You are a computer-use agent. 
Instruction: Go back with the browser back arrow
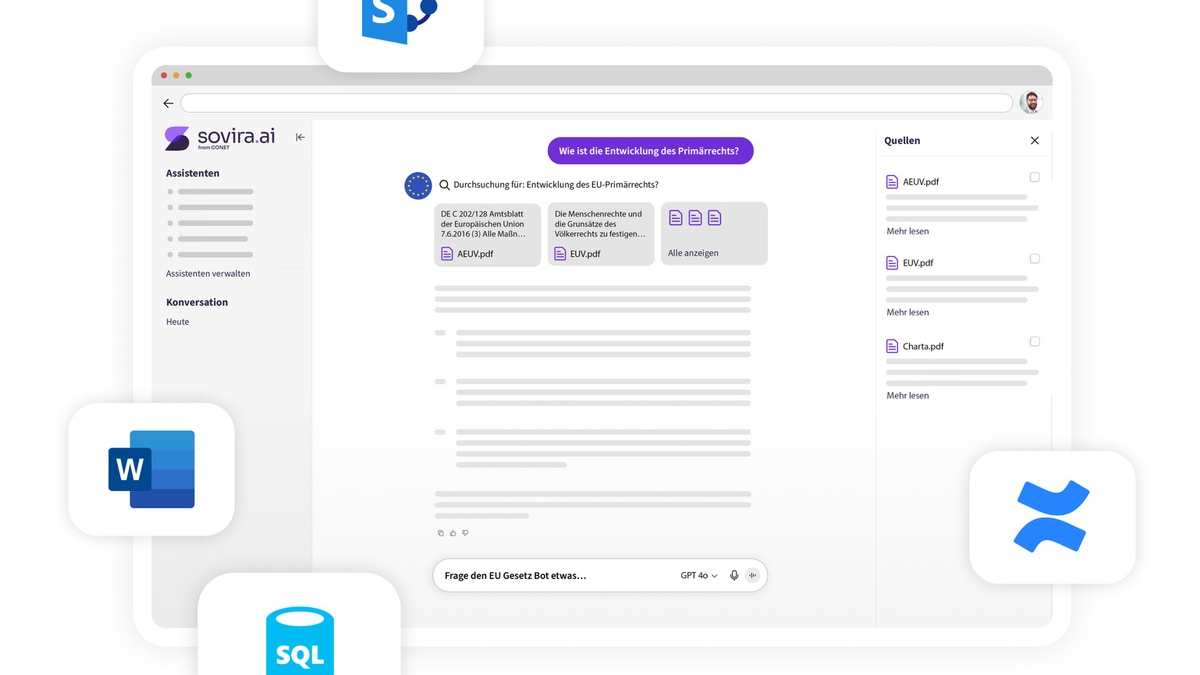click(168, 103)
